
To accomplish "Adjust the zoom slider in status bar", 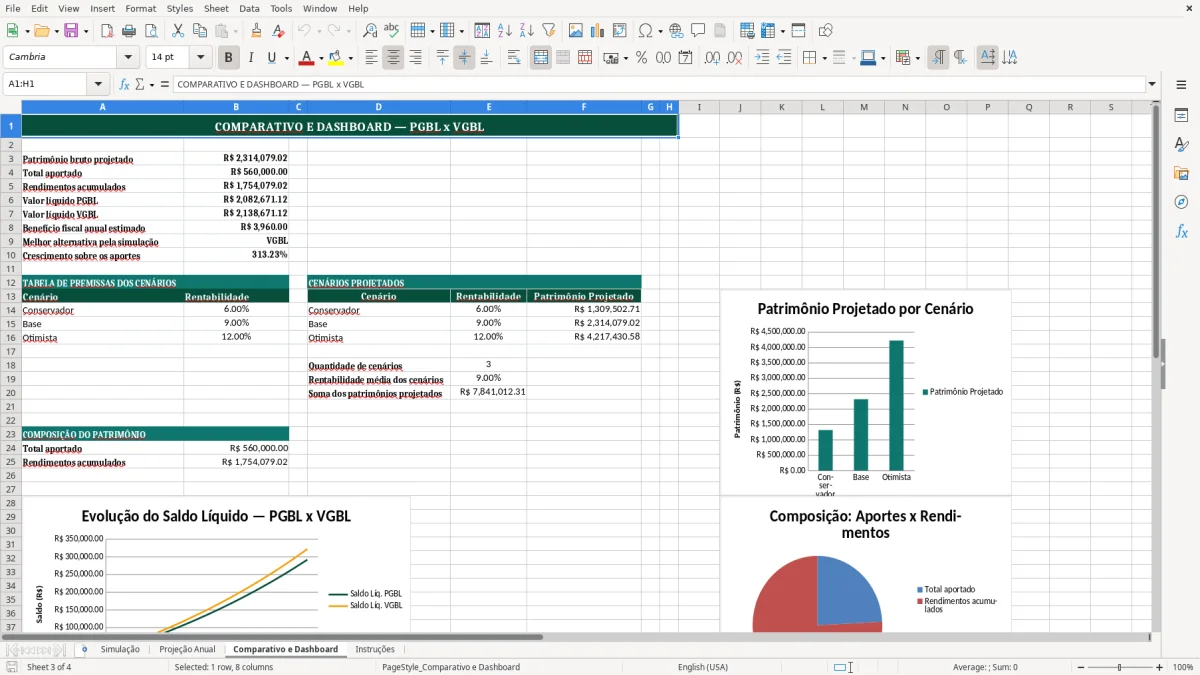I will (x=1119, y=667).
